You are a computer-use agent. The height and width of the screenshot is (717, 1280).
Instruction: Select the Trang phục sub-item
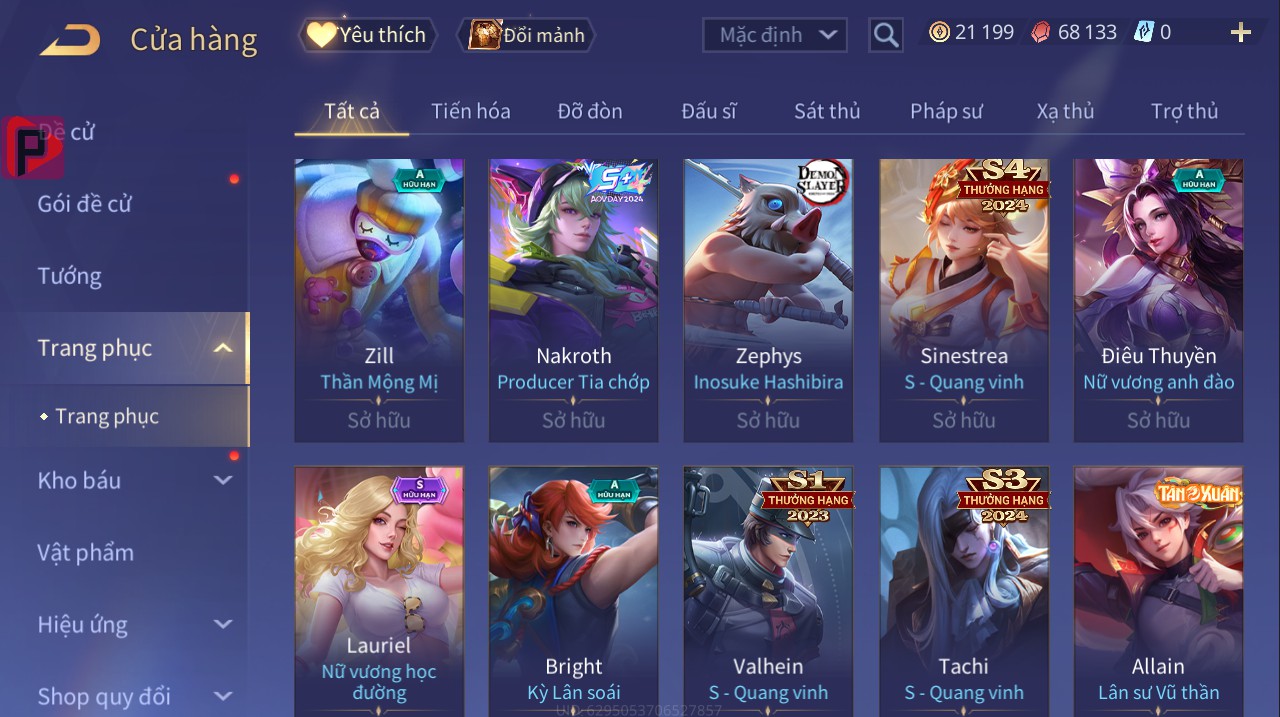tap(107, 416)
